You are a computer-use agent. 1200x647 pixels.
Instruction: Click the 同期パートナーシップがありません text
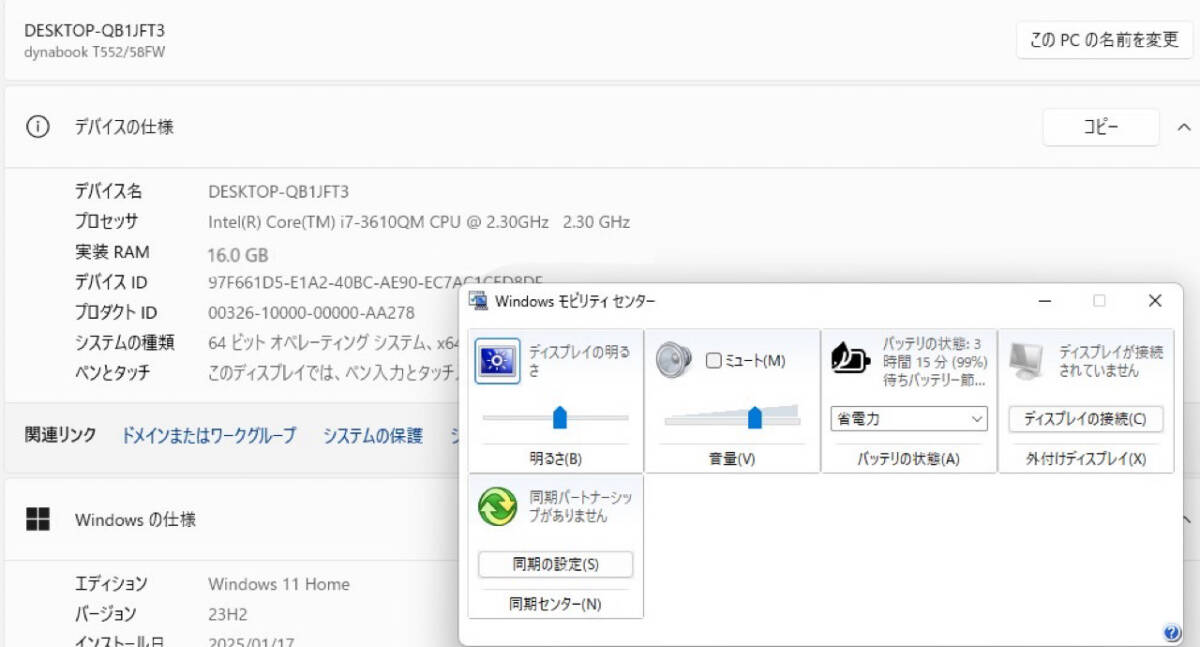581,506
